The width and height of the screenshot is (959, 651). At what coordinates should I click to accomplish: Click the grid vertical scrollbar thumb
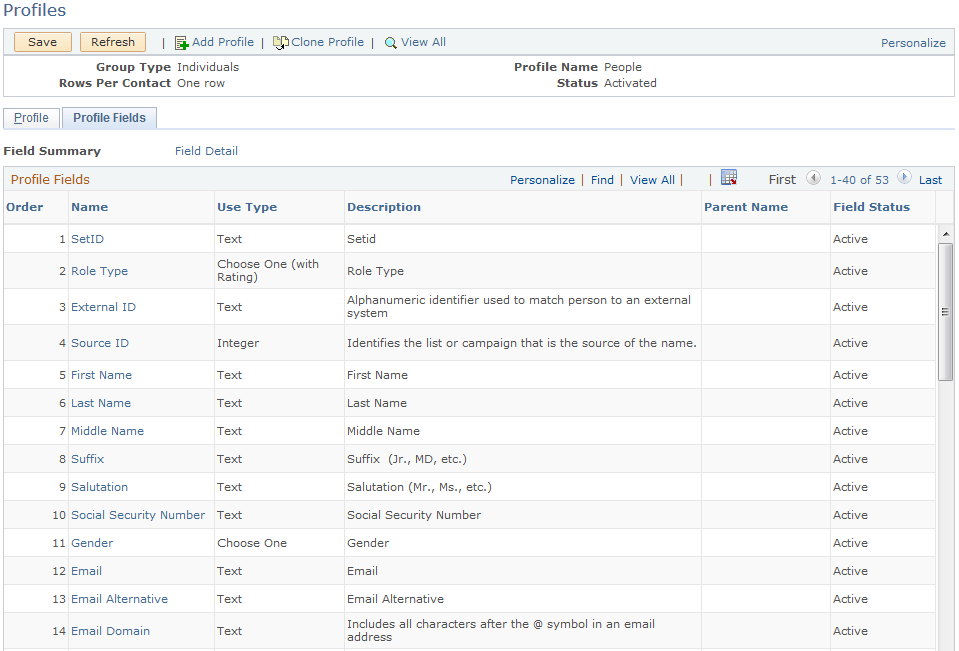pyautogui.click(x=946, y=312)
